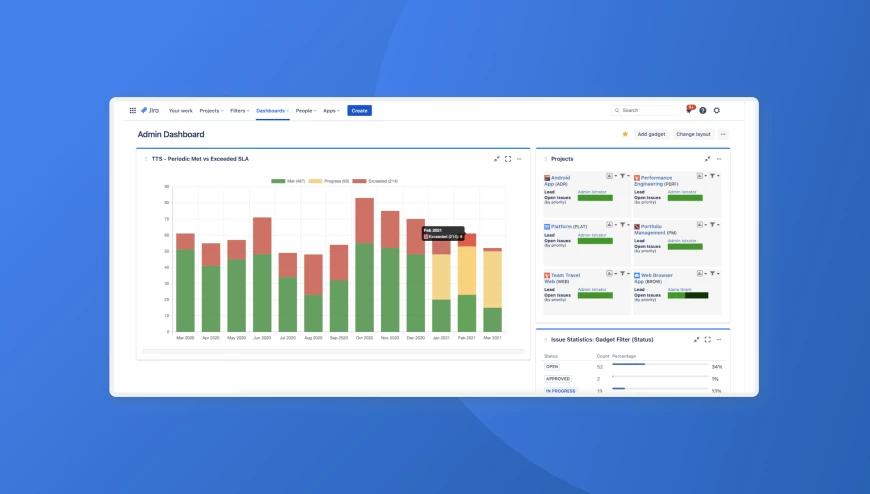Open reports dropdown for Web Browser App project
This screenshot has height=494, width=870.
pyautogui.click(x=701, y=274)
